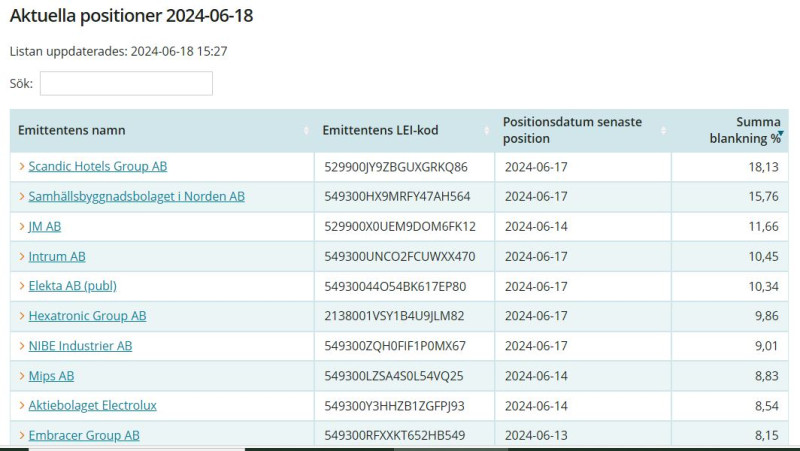Open the NIBE Industrier AB link
The width and height of the screenshot is (800, 451).
(80, 346)
